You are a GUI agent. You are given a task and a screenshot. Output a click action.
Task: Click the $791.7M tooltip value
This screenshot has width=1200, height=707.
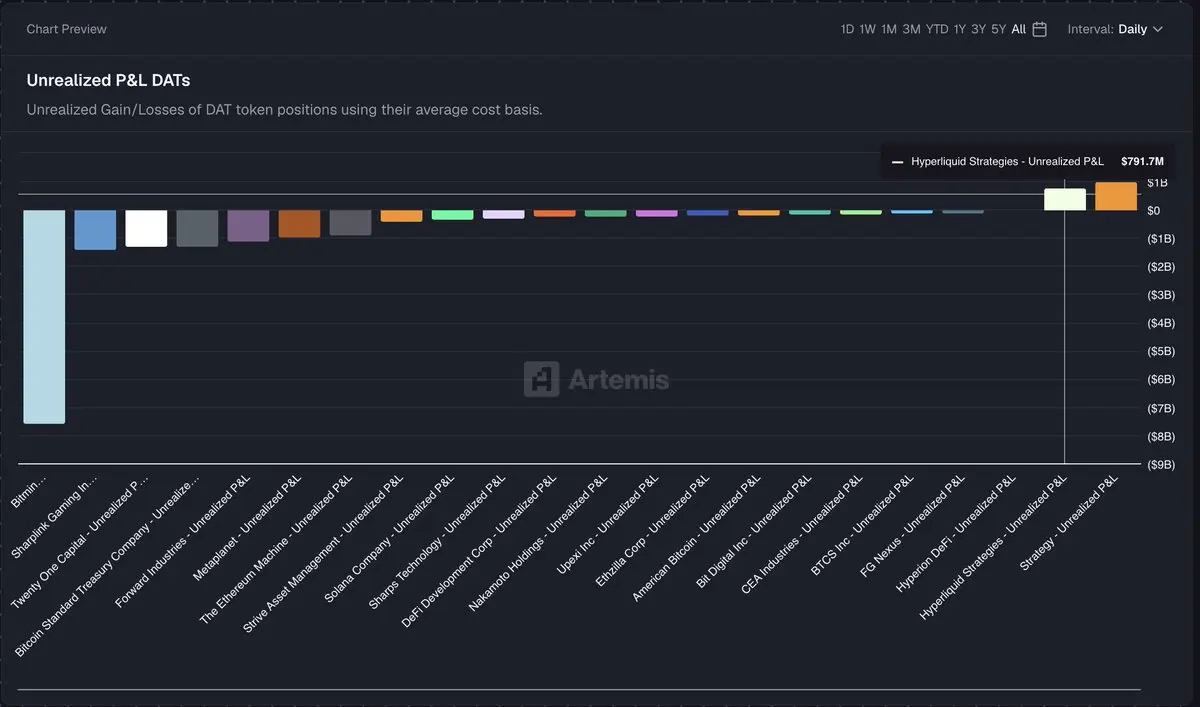pos(1142,161)
